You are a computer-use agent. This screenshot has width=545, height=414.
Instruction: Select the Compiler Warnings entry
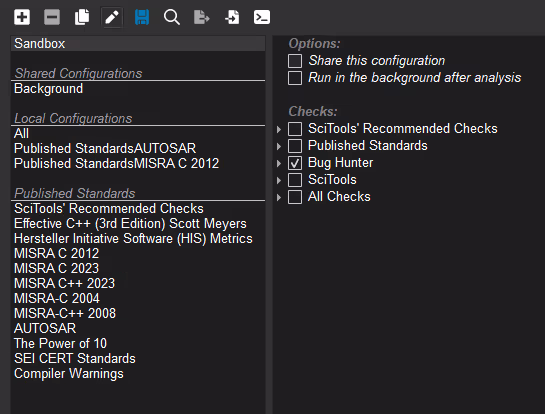coord(138,374)
